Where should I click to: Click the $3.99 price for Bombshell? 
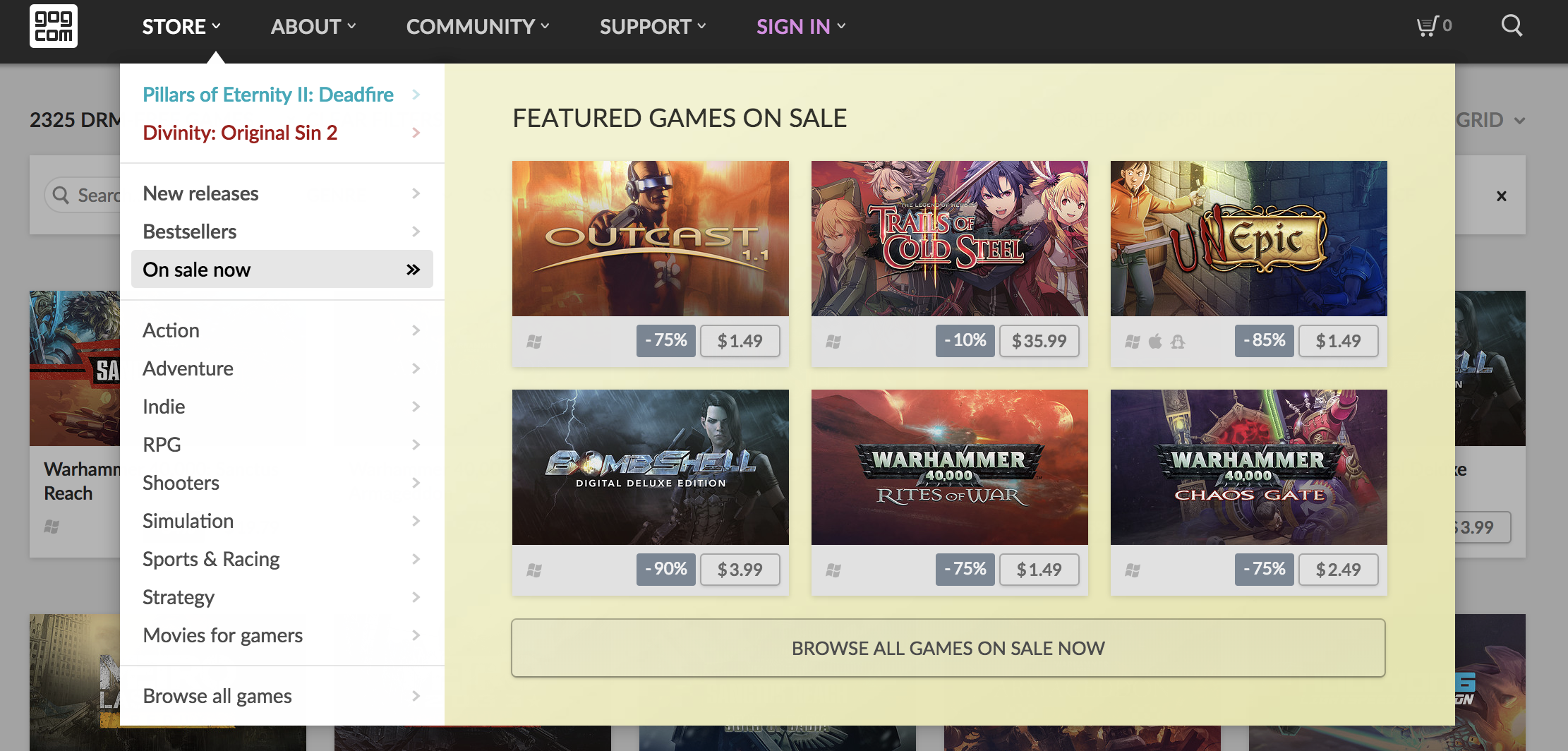tap(740, 570)
